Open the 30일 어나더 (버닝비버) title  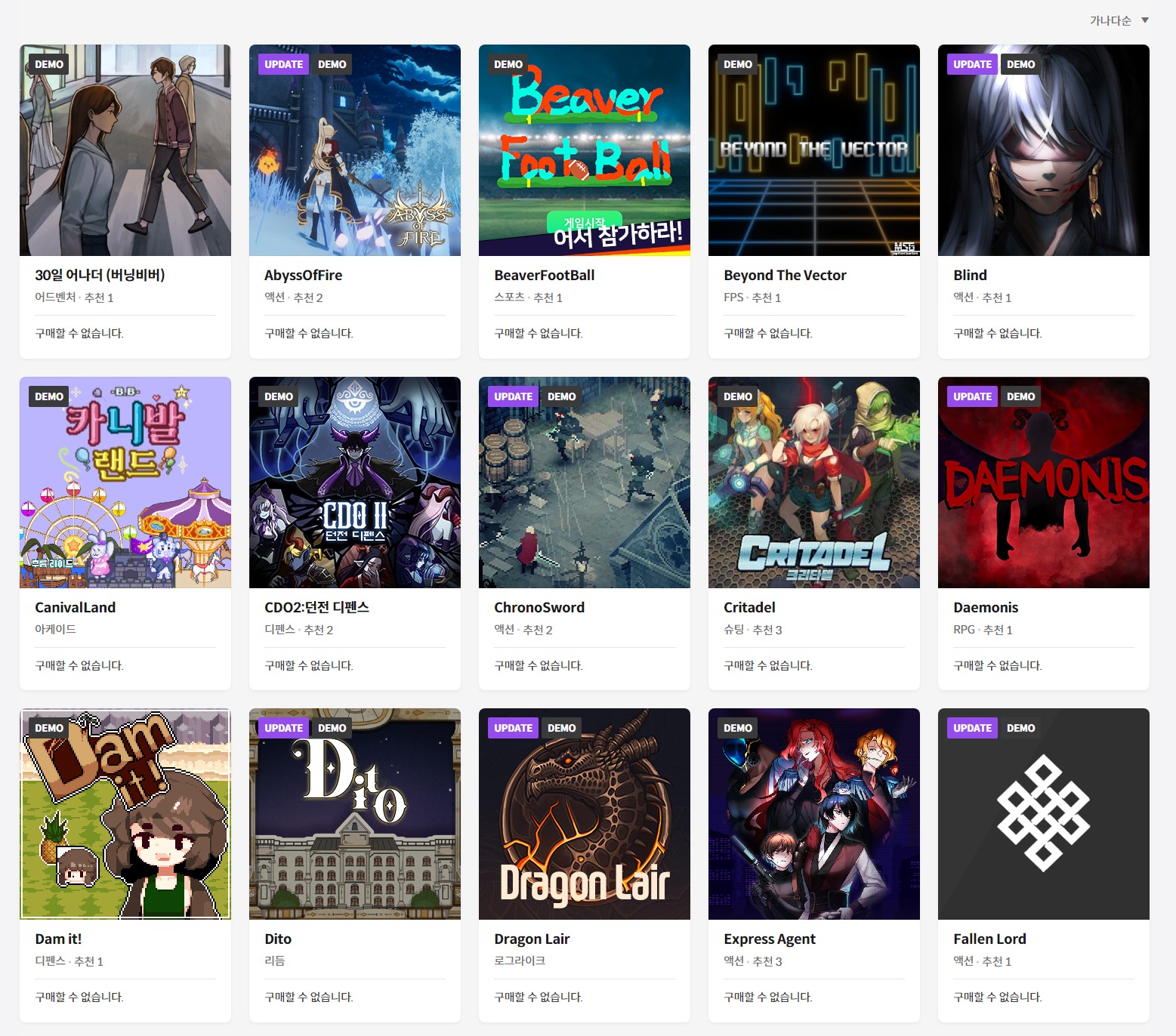pos(100,275)
